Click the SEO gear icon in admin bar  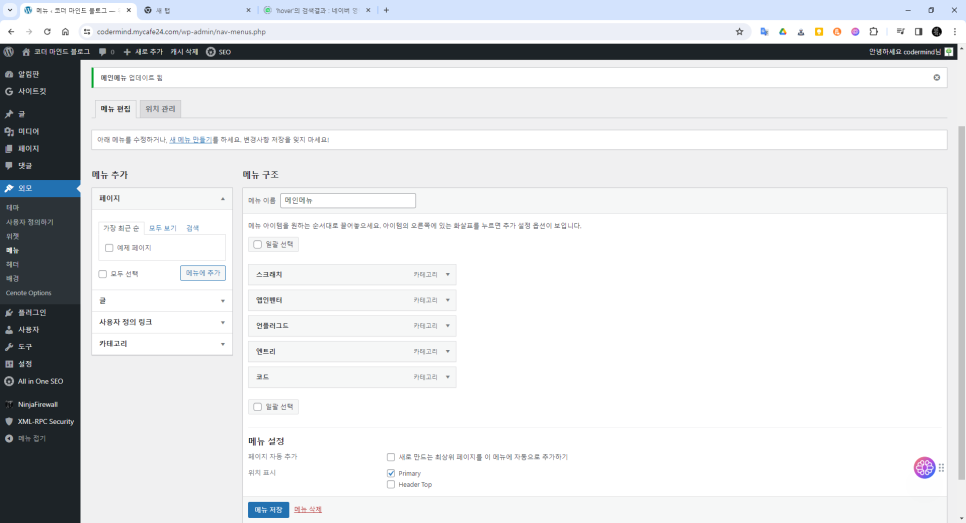pyautogui.click(x=211, y=52)
